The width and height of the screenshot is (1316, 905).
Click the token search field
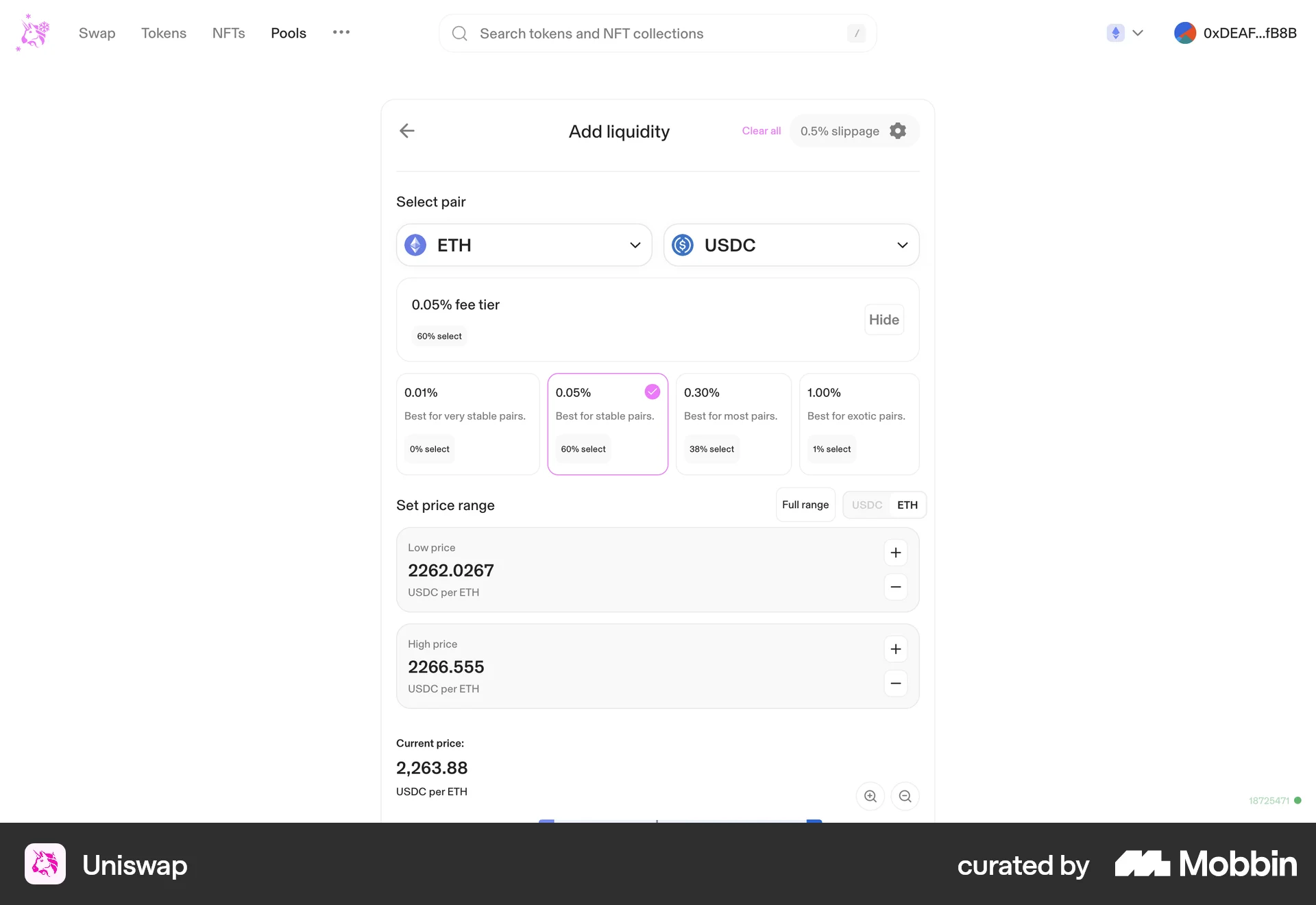[x=657, y=33]
